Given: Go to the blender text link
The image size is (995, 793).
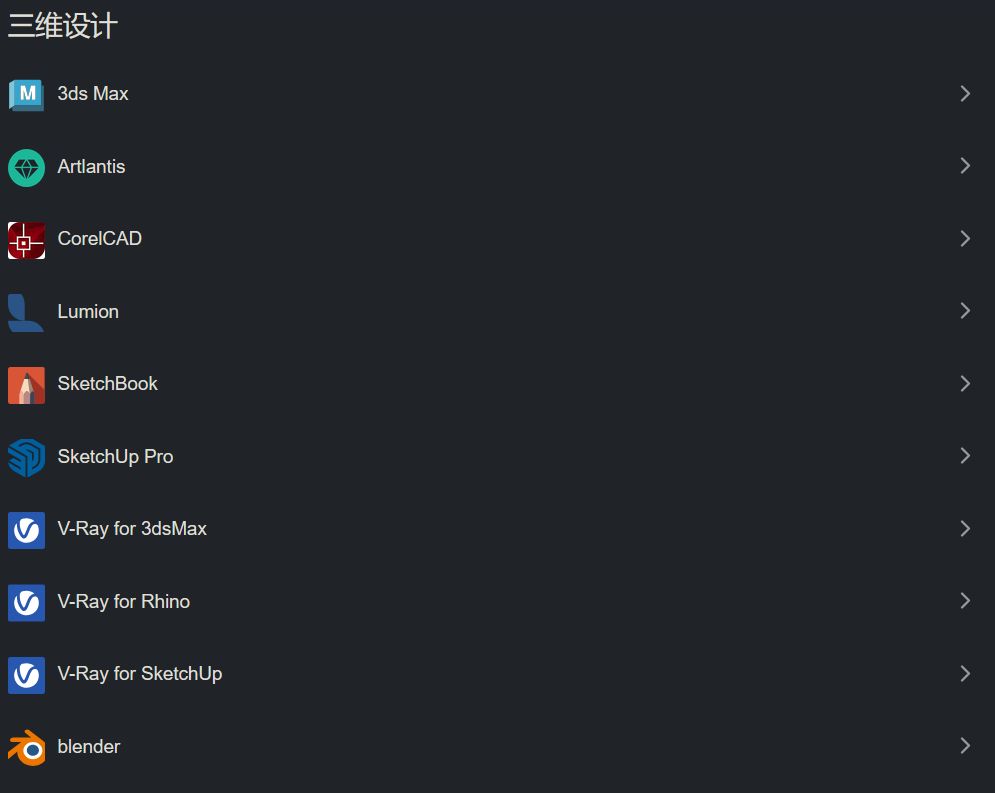Looking at the screenshot, I should pyautogui.click(x=89, y=747).
